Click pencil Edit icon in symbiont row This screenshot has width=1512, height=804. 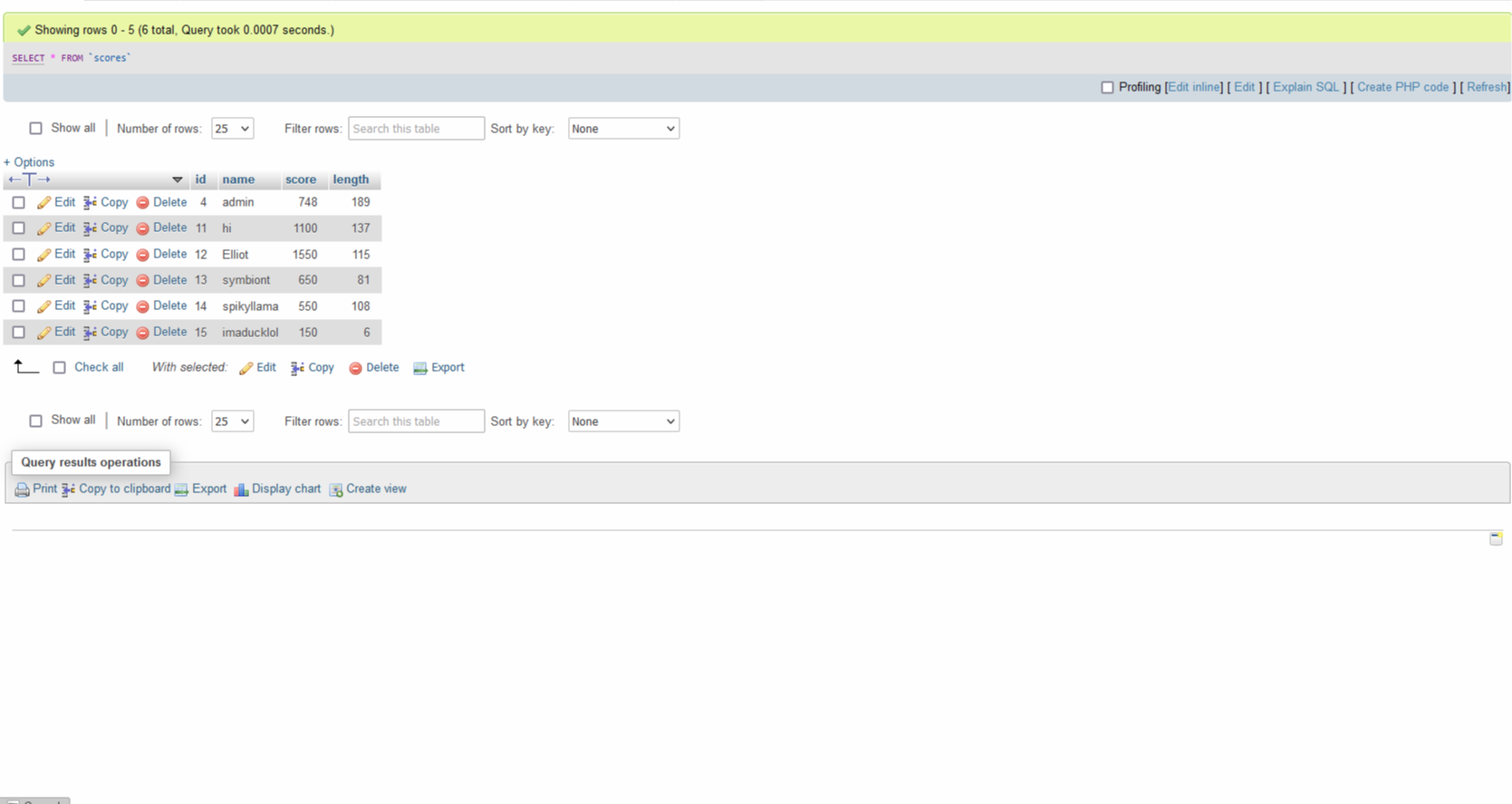pos(43,281)
